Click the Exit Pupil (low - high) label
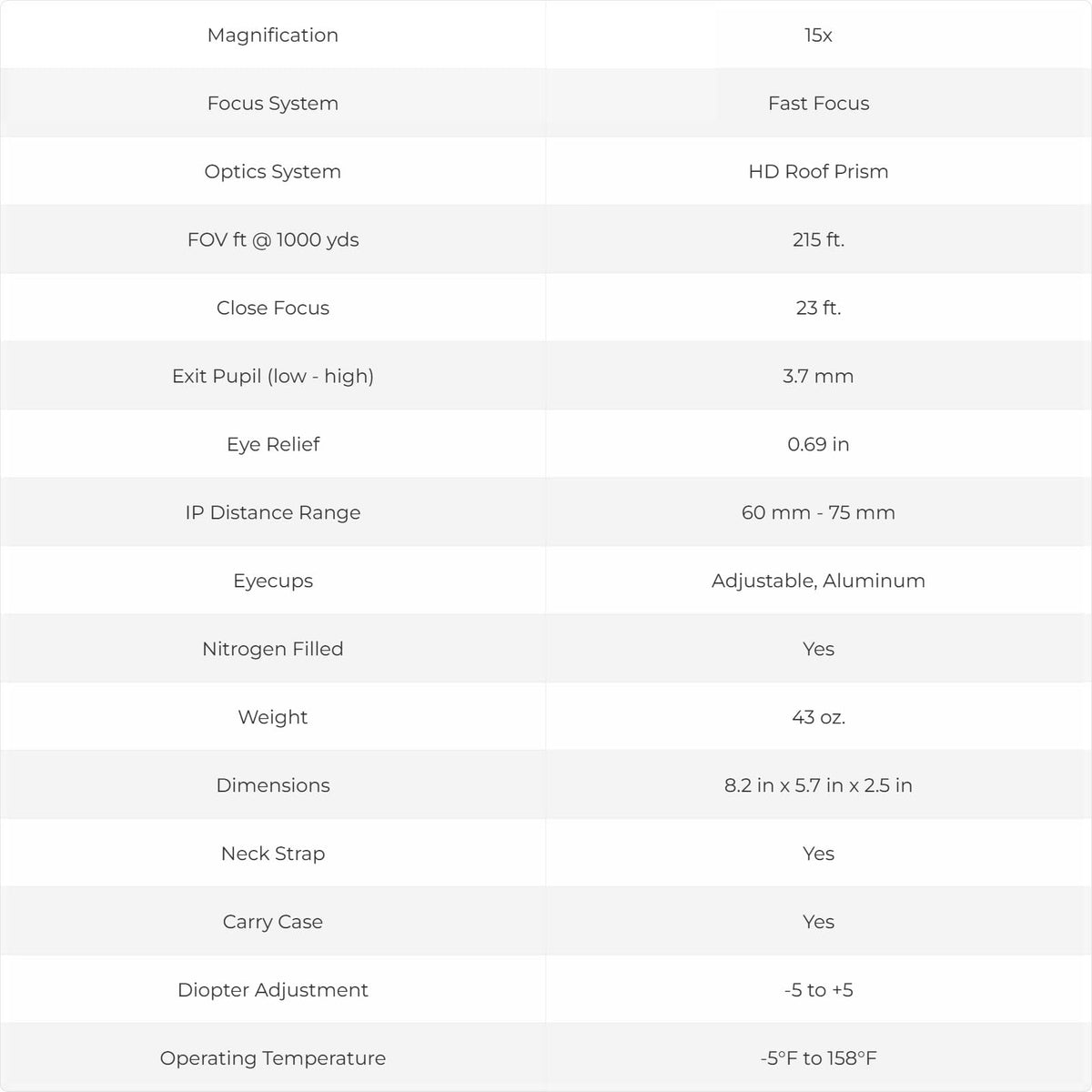This screenshot has height=1092, width=1092. 273,376
